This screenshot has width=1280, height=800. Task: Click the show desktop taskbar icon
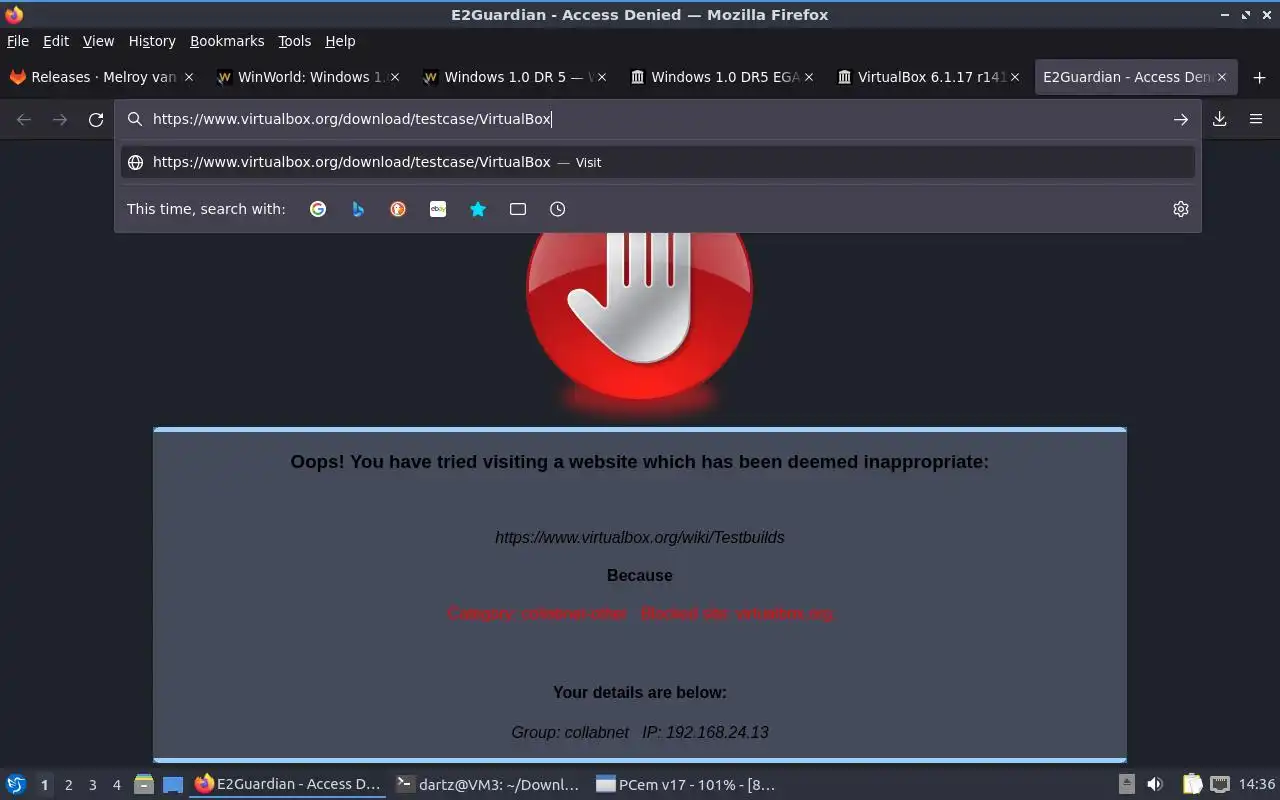tap(173, 784)
